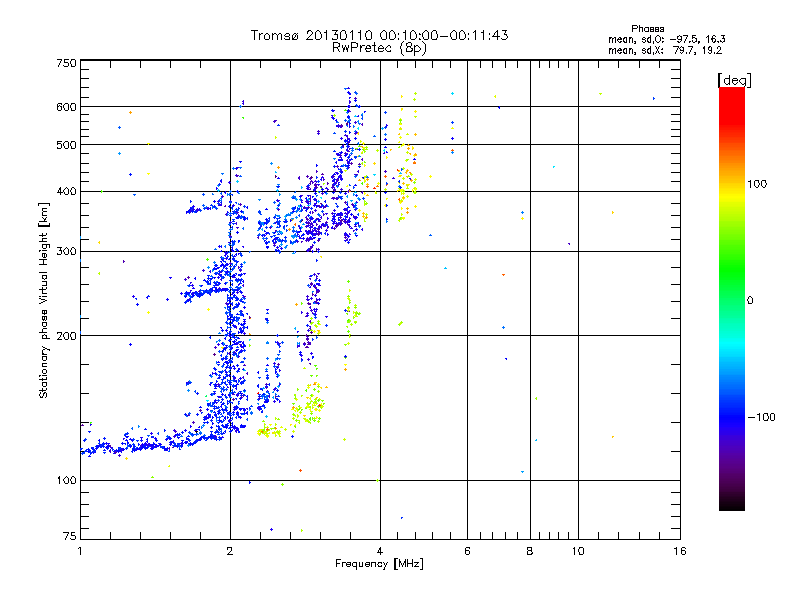
Task: Click the 4 label on frequency axis
Action: pyautogui.click(x=380, y=551)
